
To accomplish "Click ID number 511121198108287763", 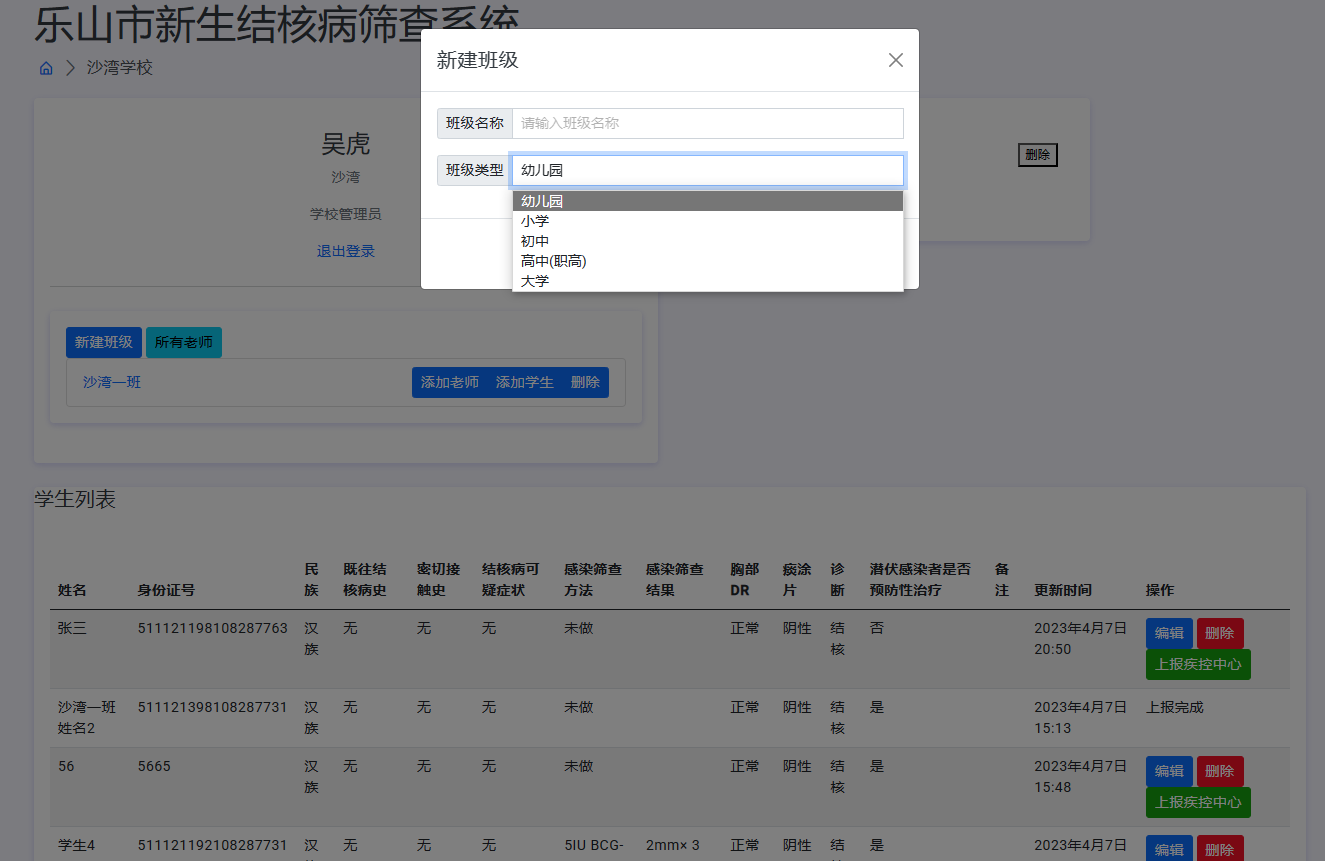I will click(x=213, y=629).
